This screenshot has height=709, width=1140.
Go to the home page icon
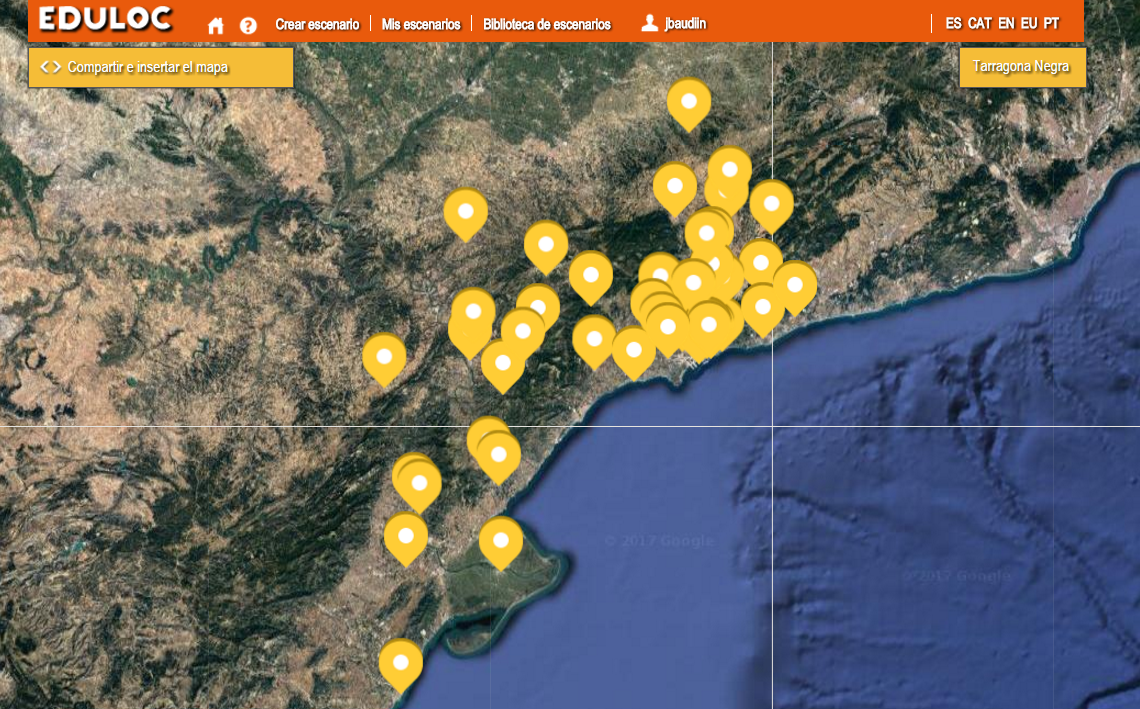point(215,25)
